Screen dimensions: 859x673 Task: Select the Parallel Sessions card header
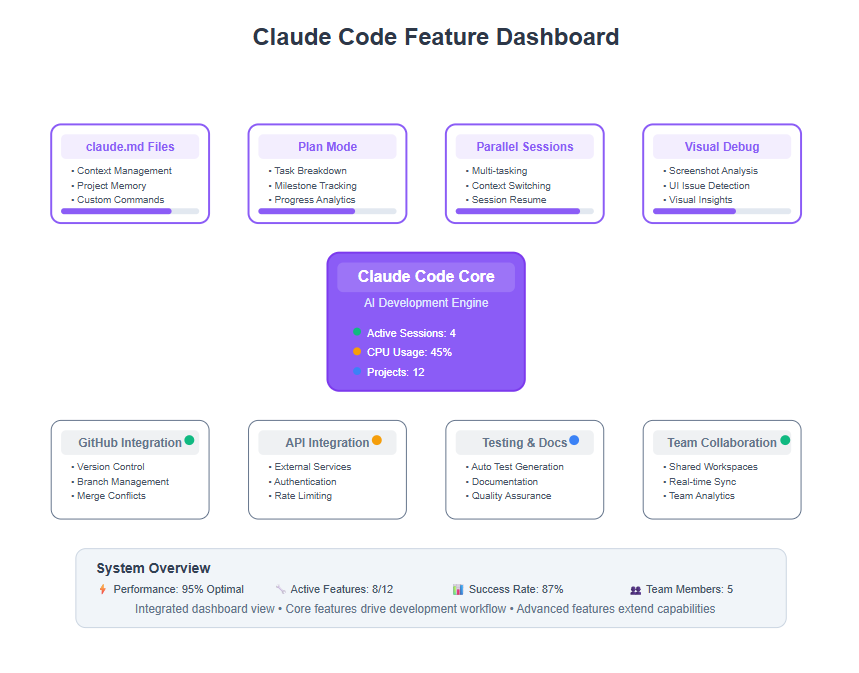[524, 147]
